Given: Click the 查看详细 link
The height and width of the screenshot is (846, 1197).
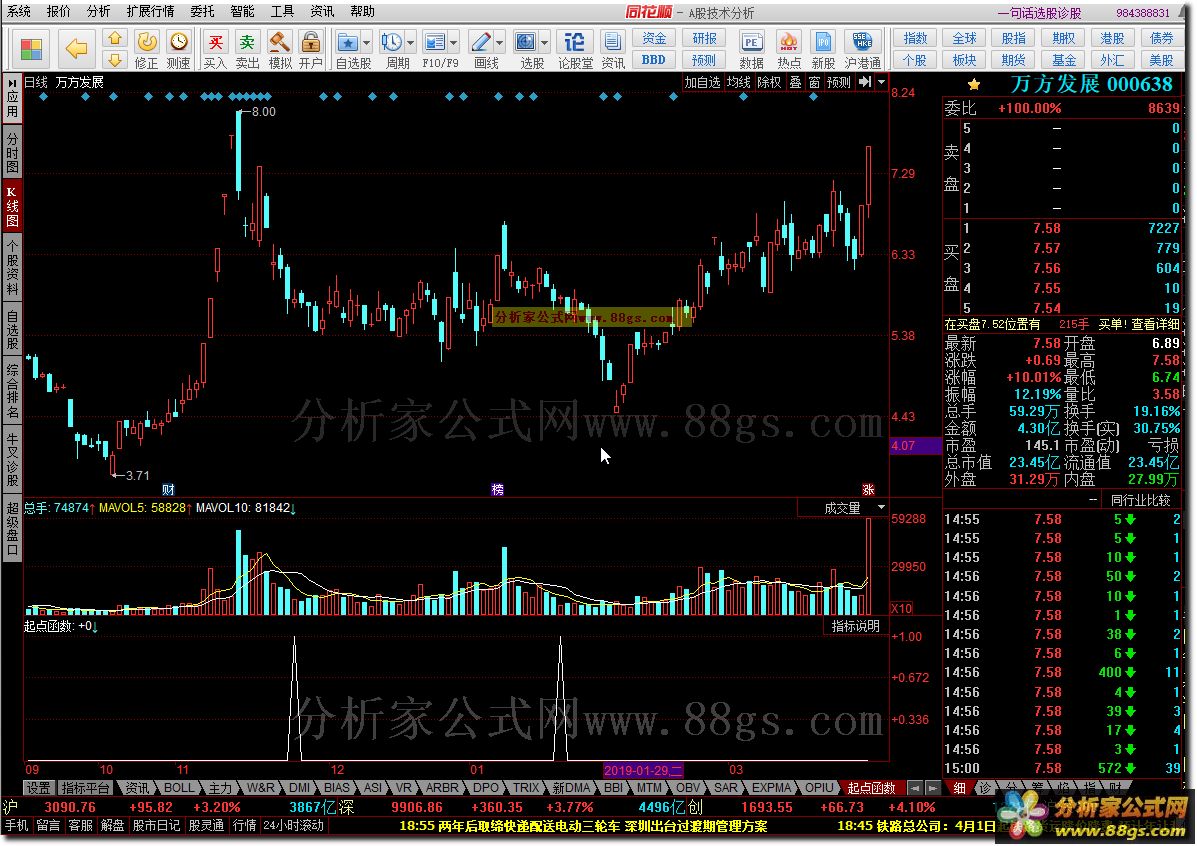Looking at the screenshot, I should point(1155,325).
